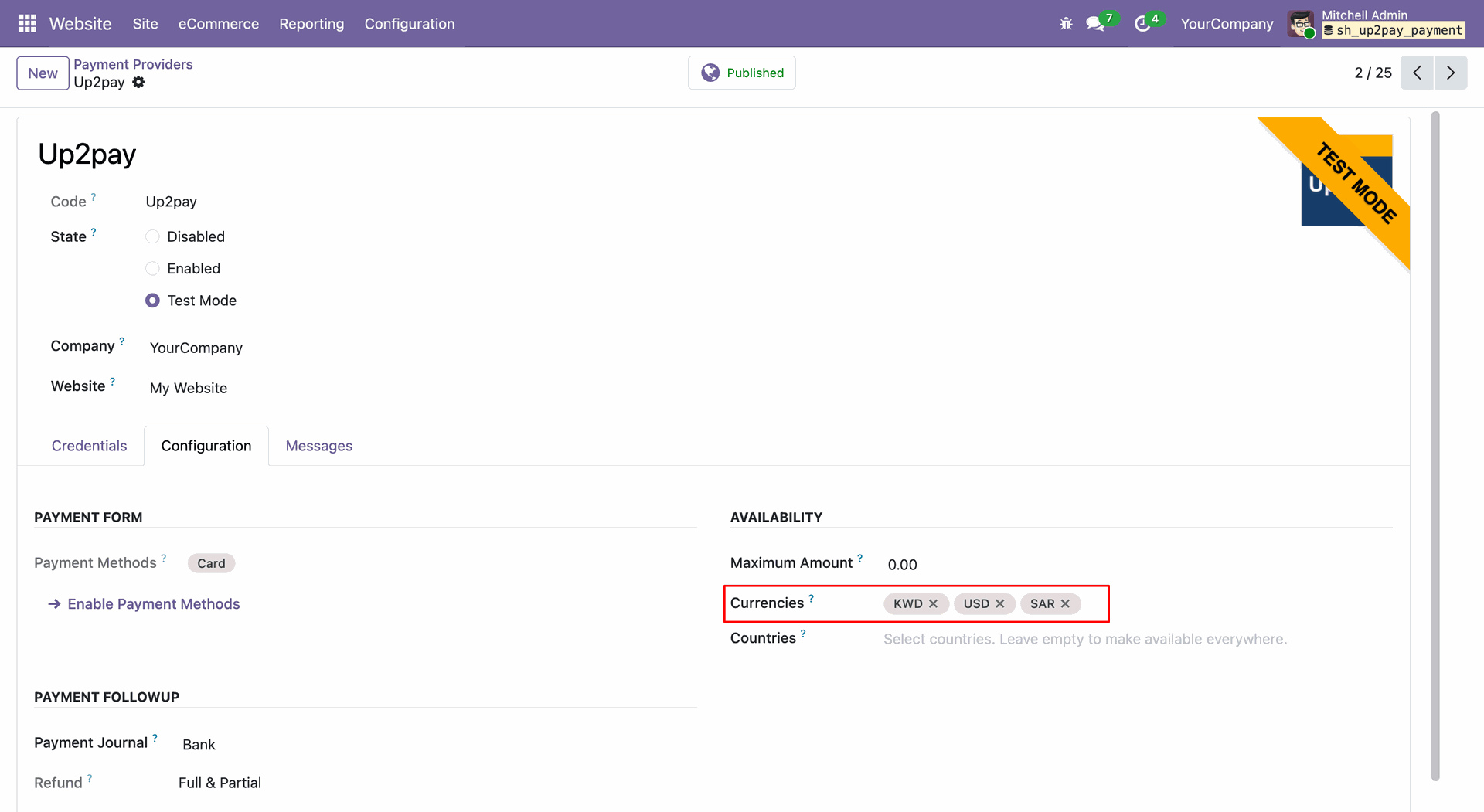Click the Refund value Full & Partial
The image size is (1484, 812).
pyautogui.click(x=220, y=783)
